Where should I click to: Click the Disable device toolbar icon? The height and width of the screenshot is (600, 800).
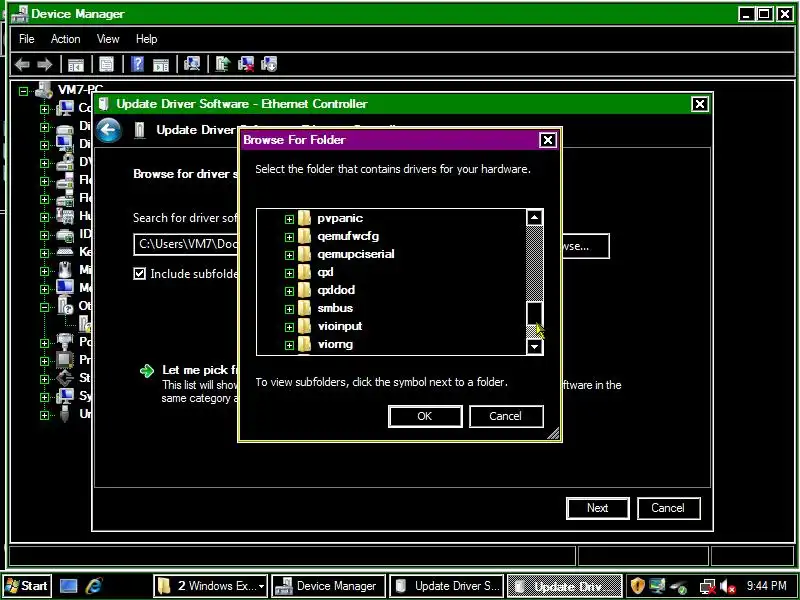pyautogui.click(x=269, y=64)
